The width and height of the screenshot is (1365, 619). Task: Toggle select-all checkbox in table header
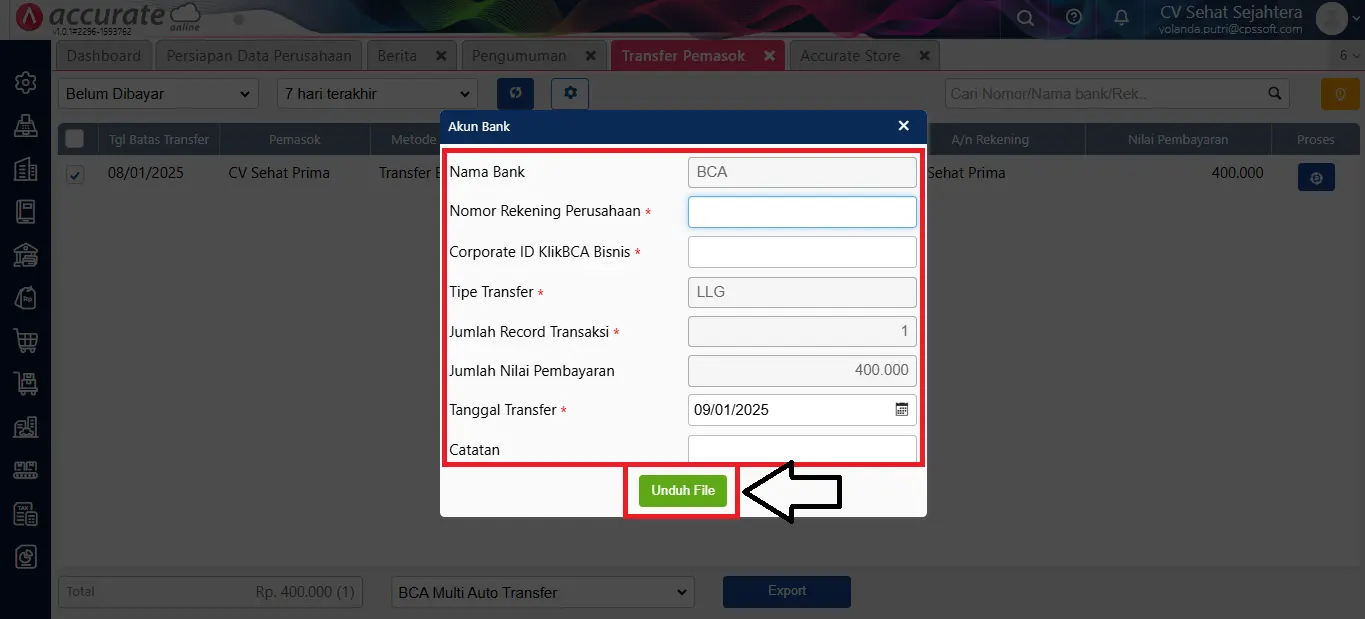pyautogui.click(x=75, y=139)
